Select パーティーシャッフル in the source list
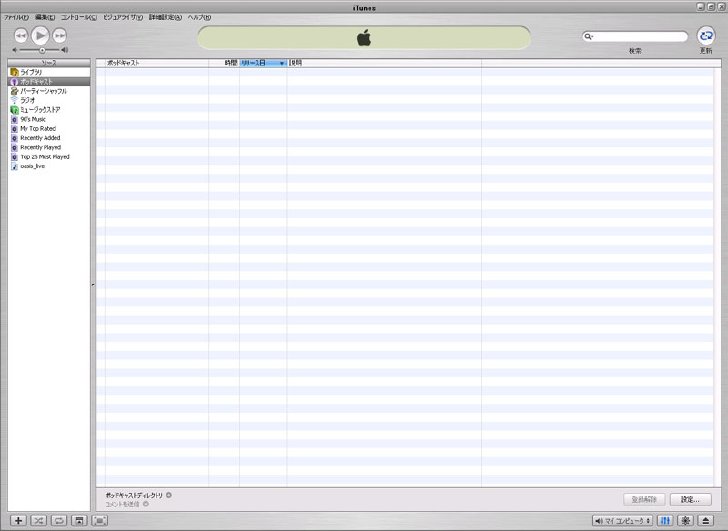728x531 pixels. tap(49, 91)
